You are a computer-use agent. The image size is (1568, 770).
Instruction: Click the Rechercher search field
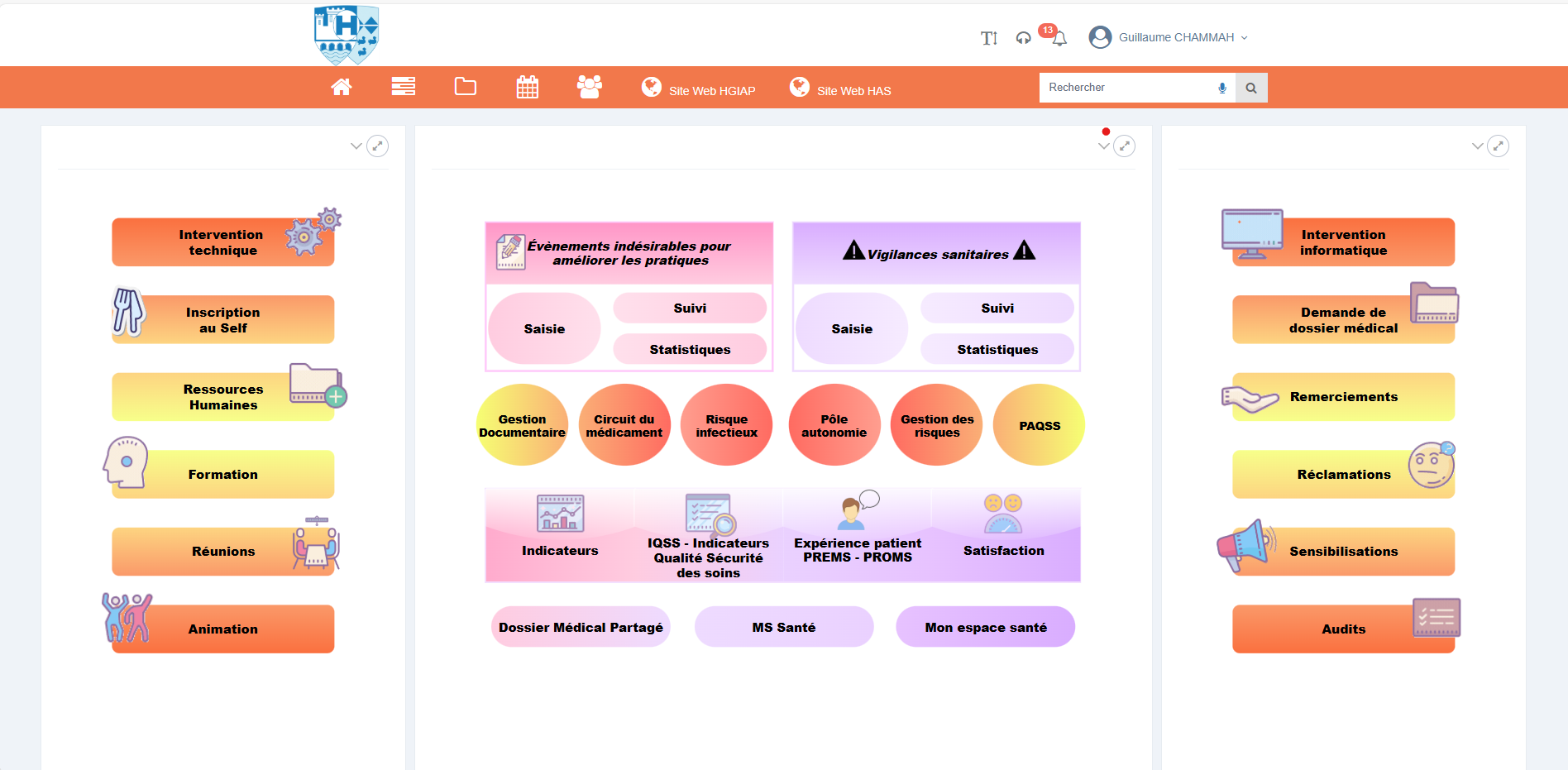pos(1125,88)
